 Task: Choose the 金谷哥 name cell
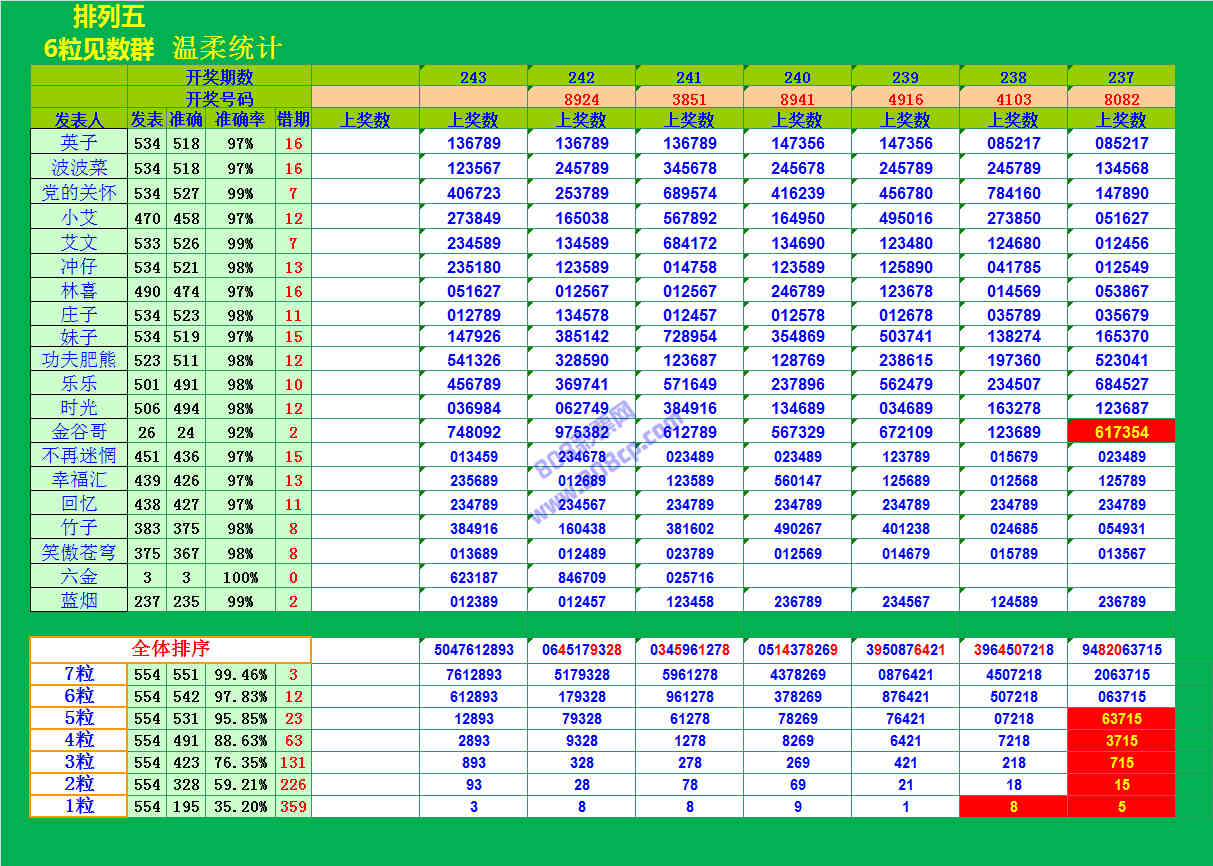79,431
